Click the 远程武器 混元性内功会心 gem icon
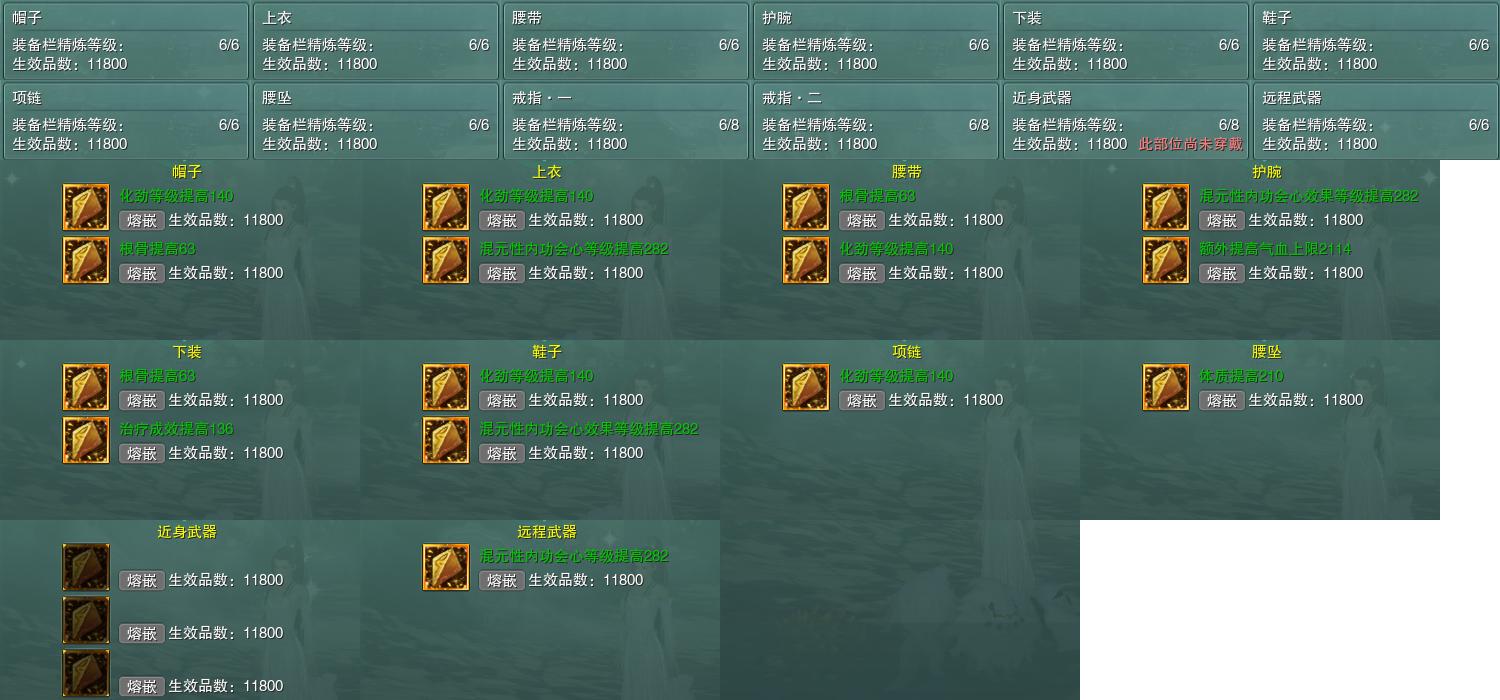Screen dimensions: 1500x700 pos(446,568)
